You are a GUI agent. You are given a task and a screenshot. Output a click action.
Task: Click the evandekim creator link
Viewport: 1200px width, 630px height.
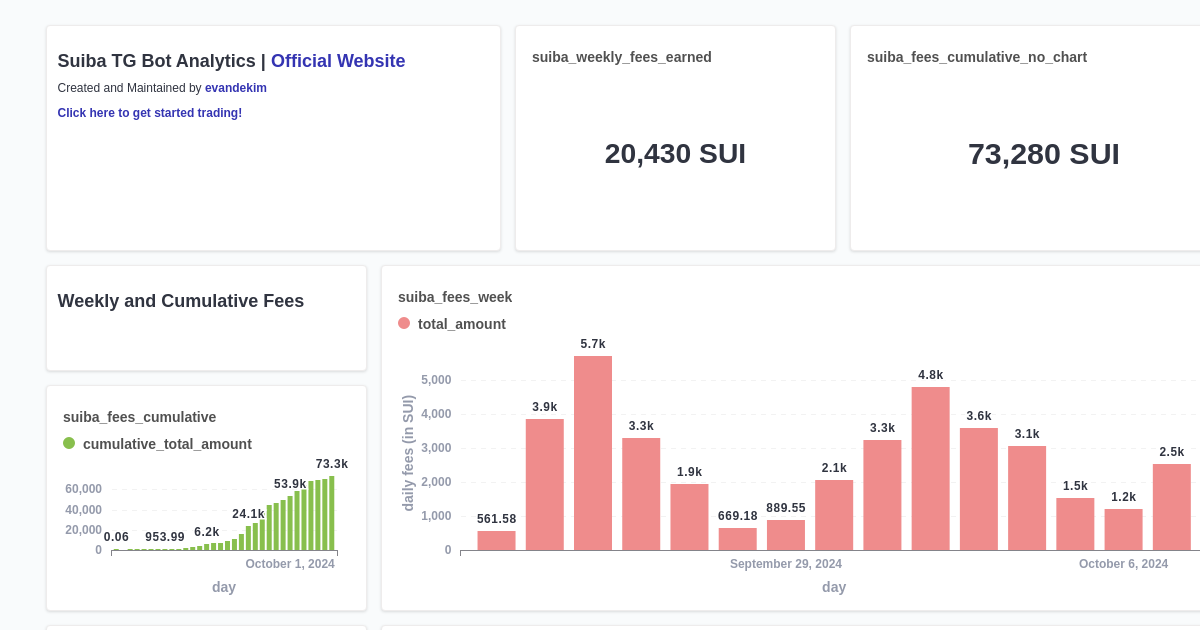click(x=235, y=88)
